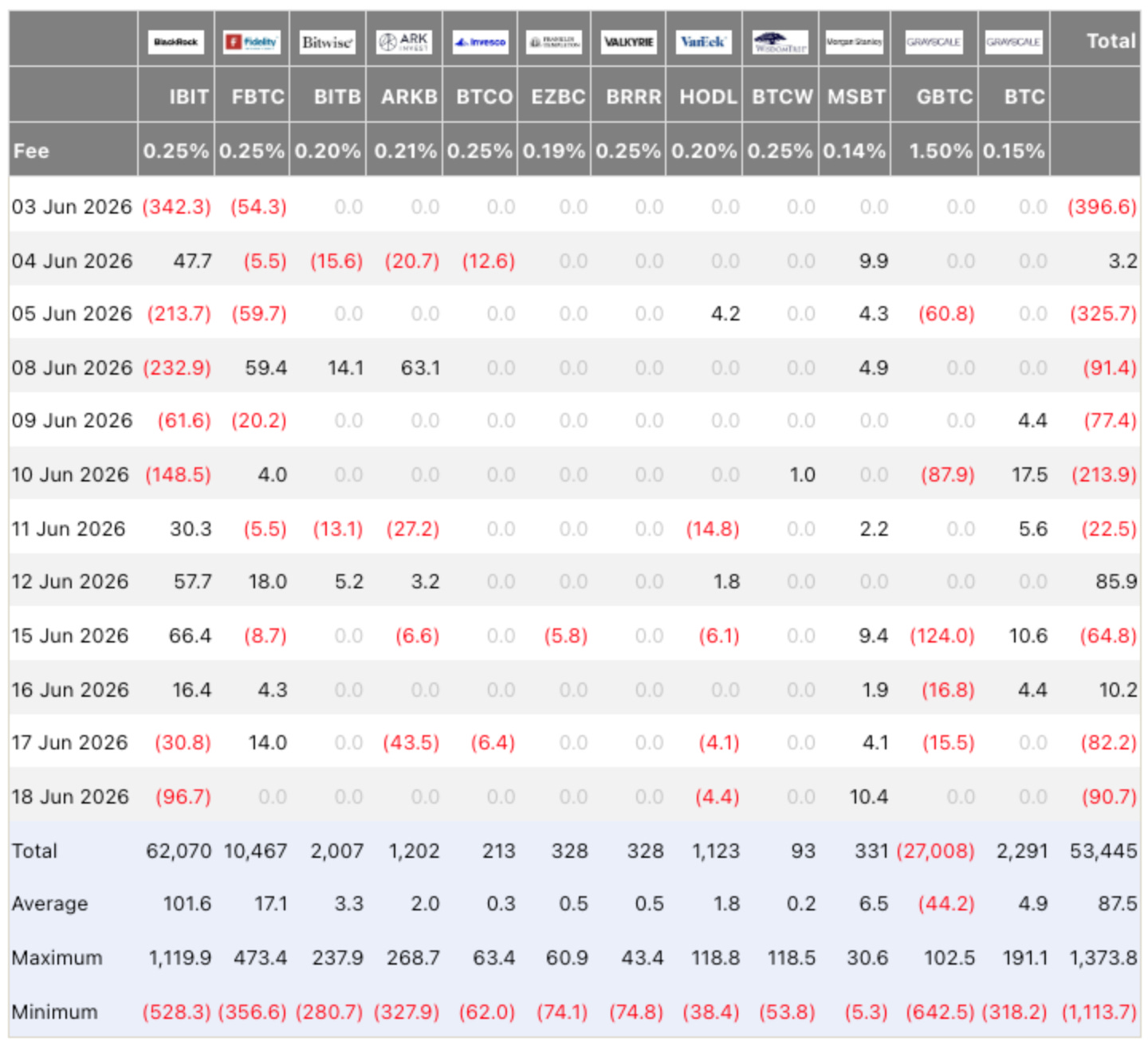Click the BlackRock logo icon

tap(176, 41)
